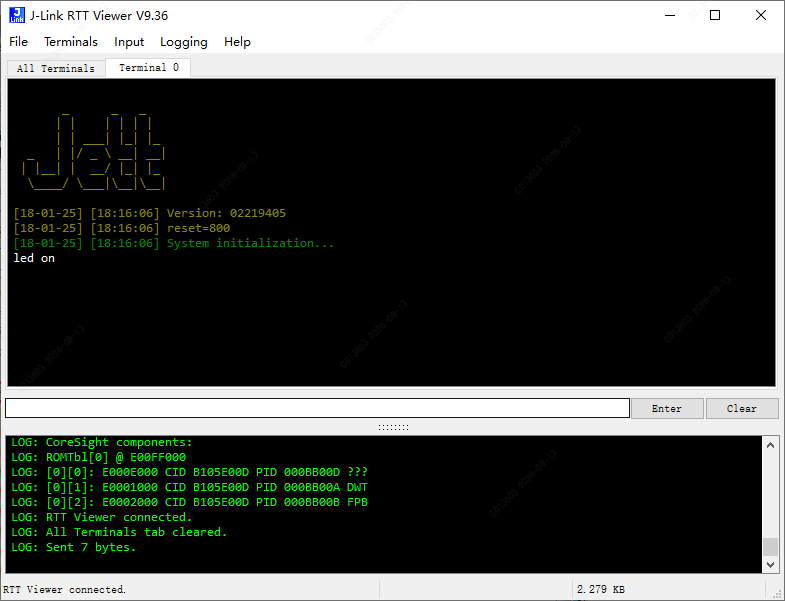The height and width of the screenshot is (601, 785).
Task: Click the 'led on' output line
Action: 34,258
